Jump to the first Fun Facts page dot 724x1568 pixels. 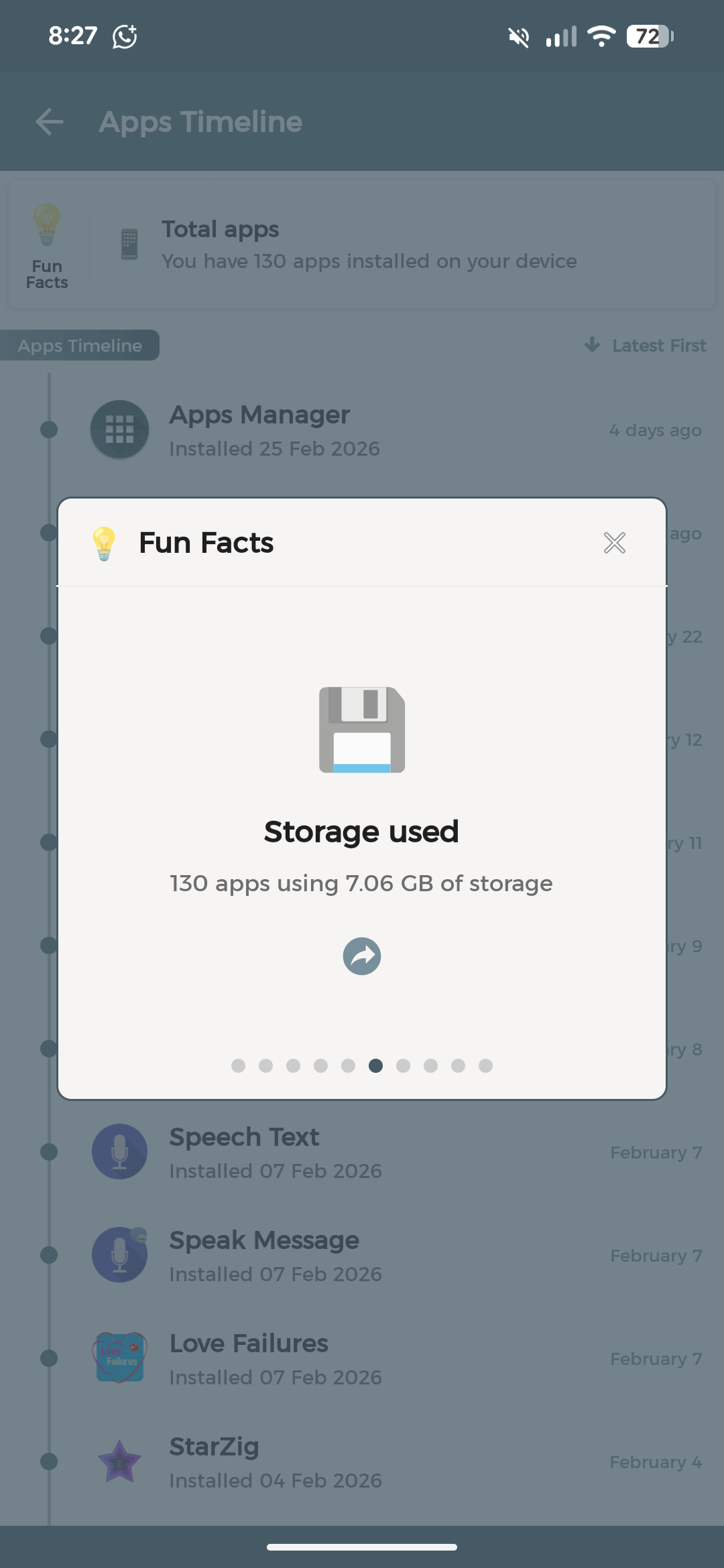tap(238, 1065)
